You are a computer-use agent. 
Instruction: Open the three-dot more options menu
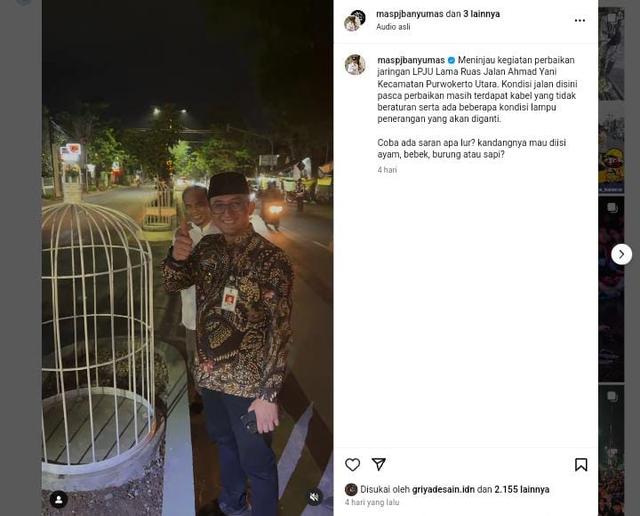tap(580, 20)
